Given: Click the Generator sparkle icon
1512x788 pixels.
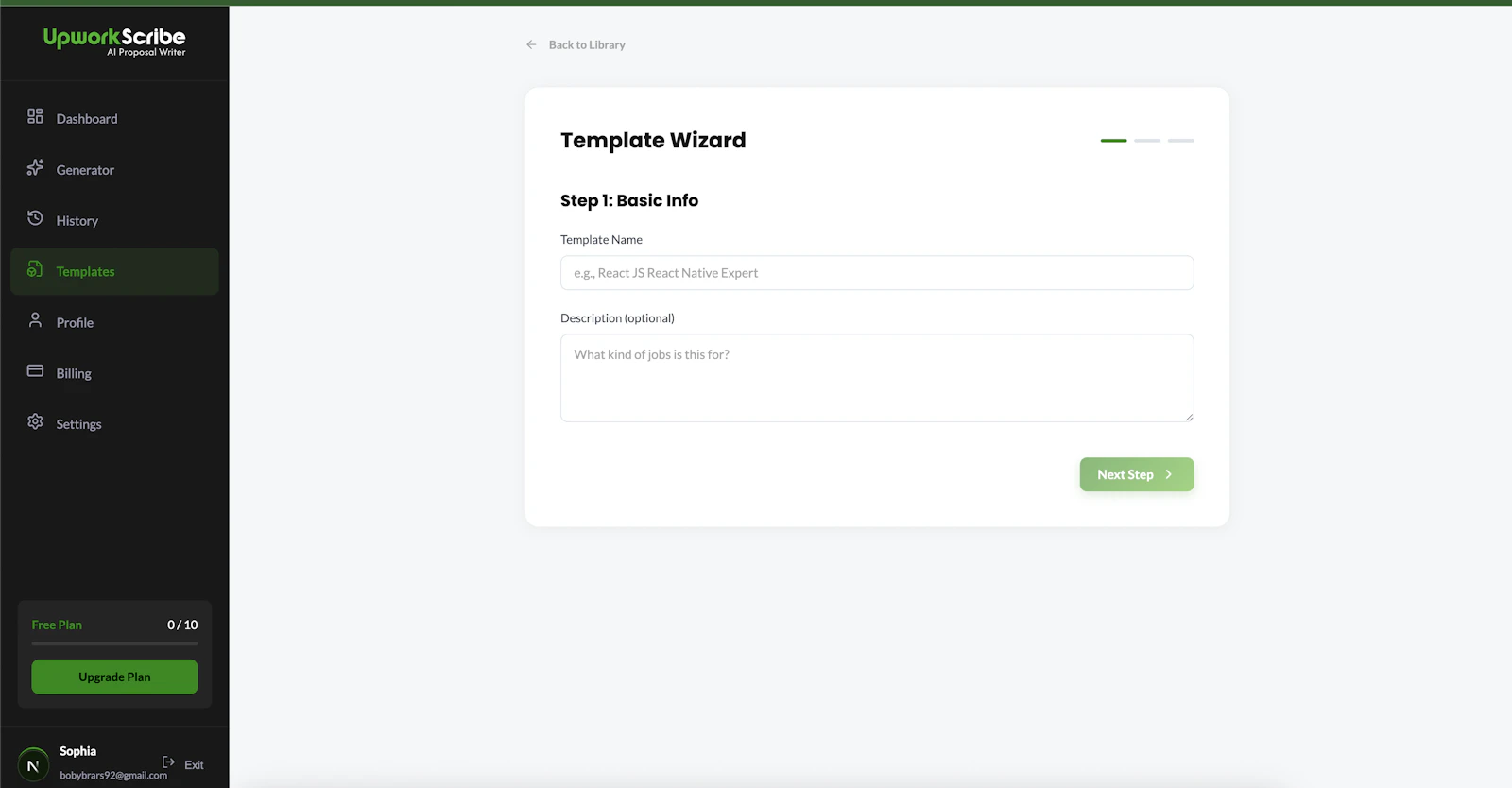Looking at the screenshot, I should [x=35, y=167].
